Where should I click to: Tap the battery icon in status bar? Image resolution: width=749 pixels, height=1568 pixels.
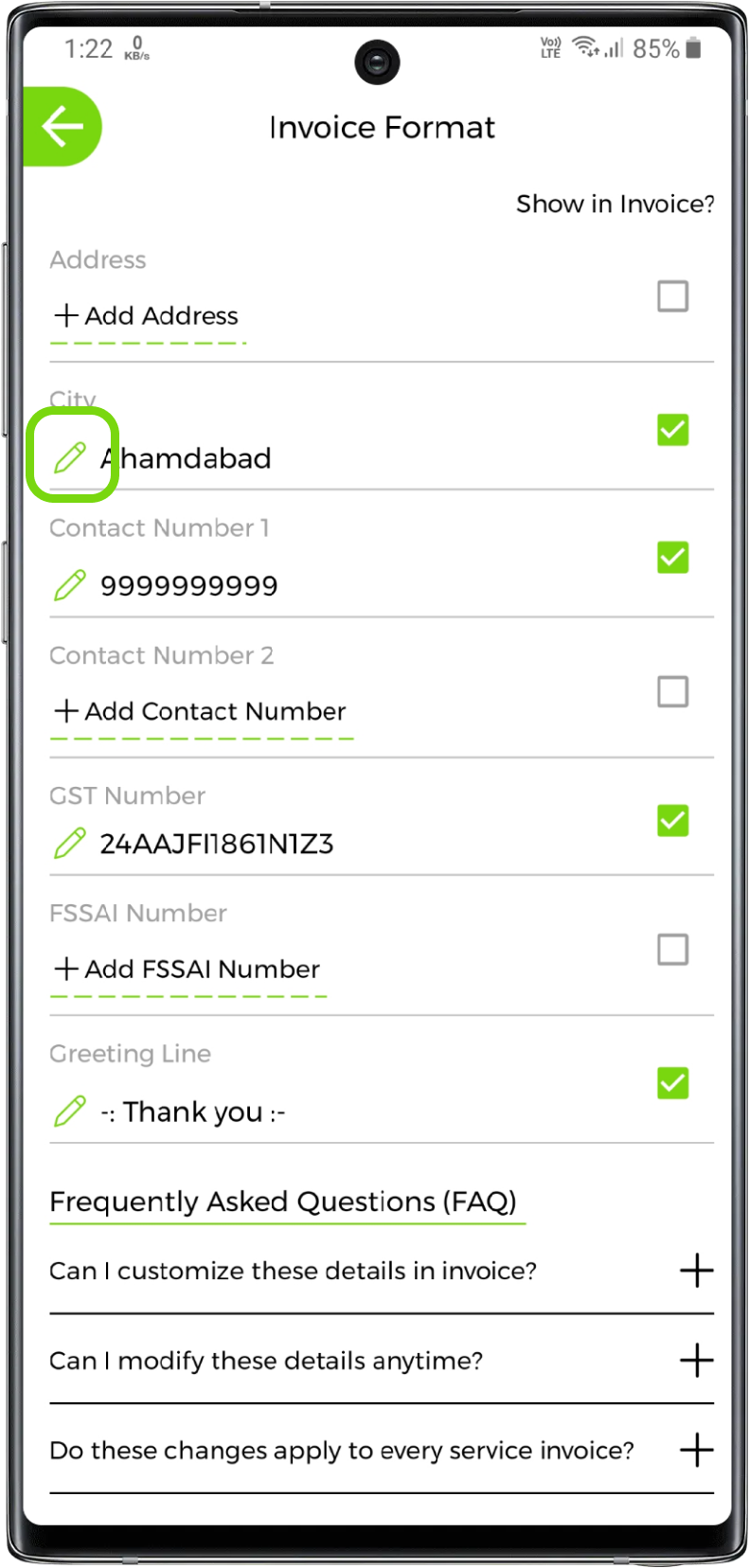(x=694, y=47)
